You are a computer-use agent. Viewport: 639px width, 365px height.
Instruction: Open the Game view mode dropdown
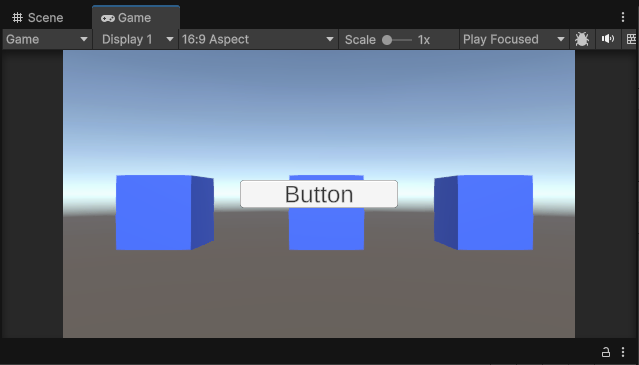click(47, 40)
